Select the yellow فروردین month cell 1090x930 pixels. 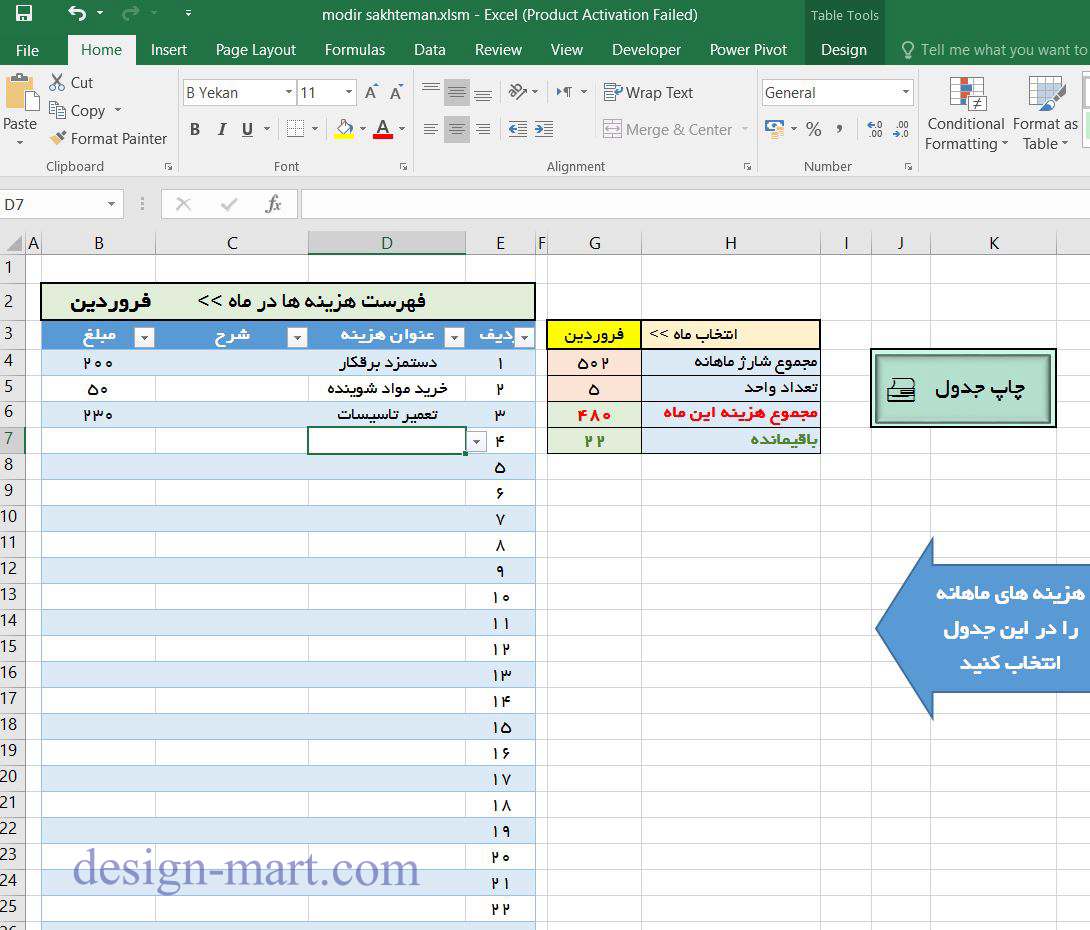594,335
